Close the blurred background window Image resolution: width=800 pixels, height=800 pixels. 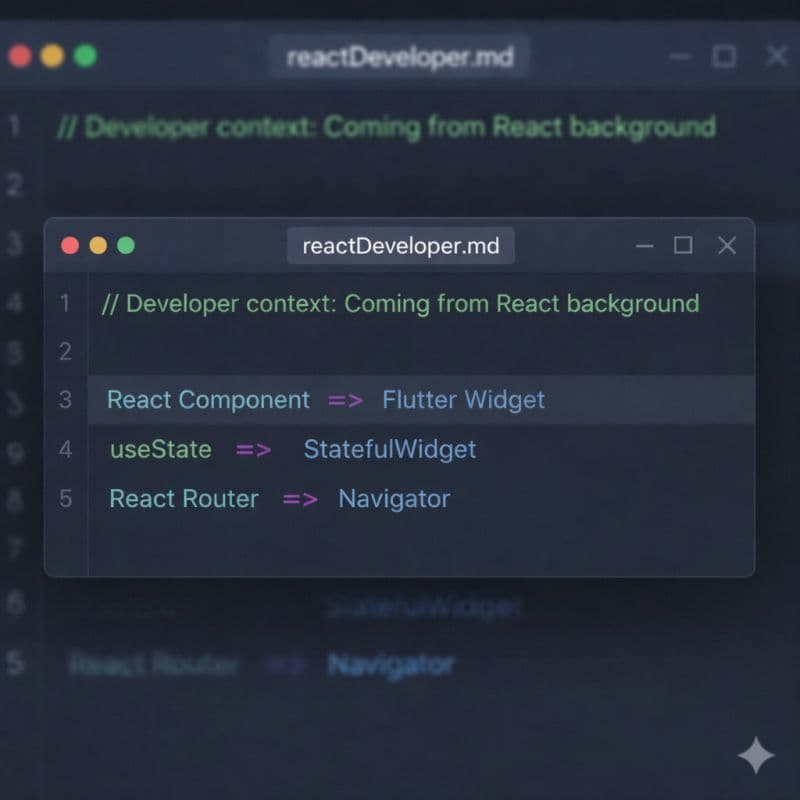(x=777, y=56)
